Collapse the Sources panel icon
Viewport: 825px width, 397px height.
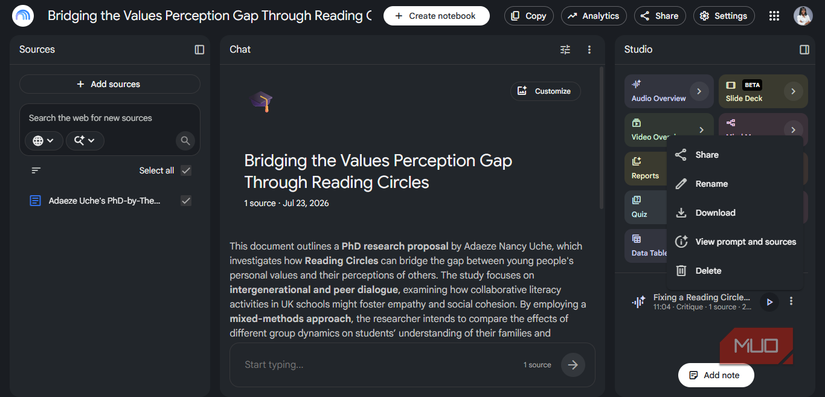point(199,49)
